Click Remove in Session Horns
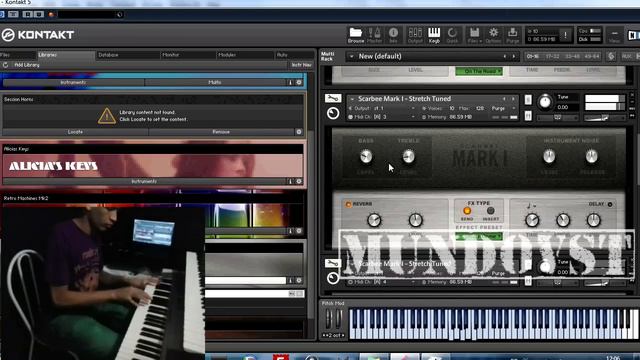Screen dimensions: 640x360 click(221, 132)
